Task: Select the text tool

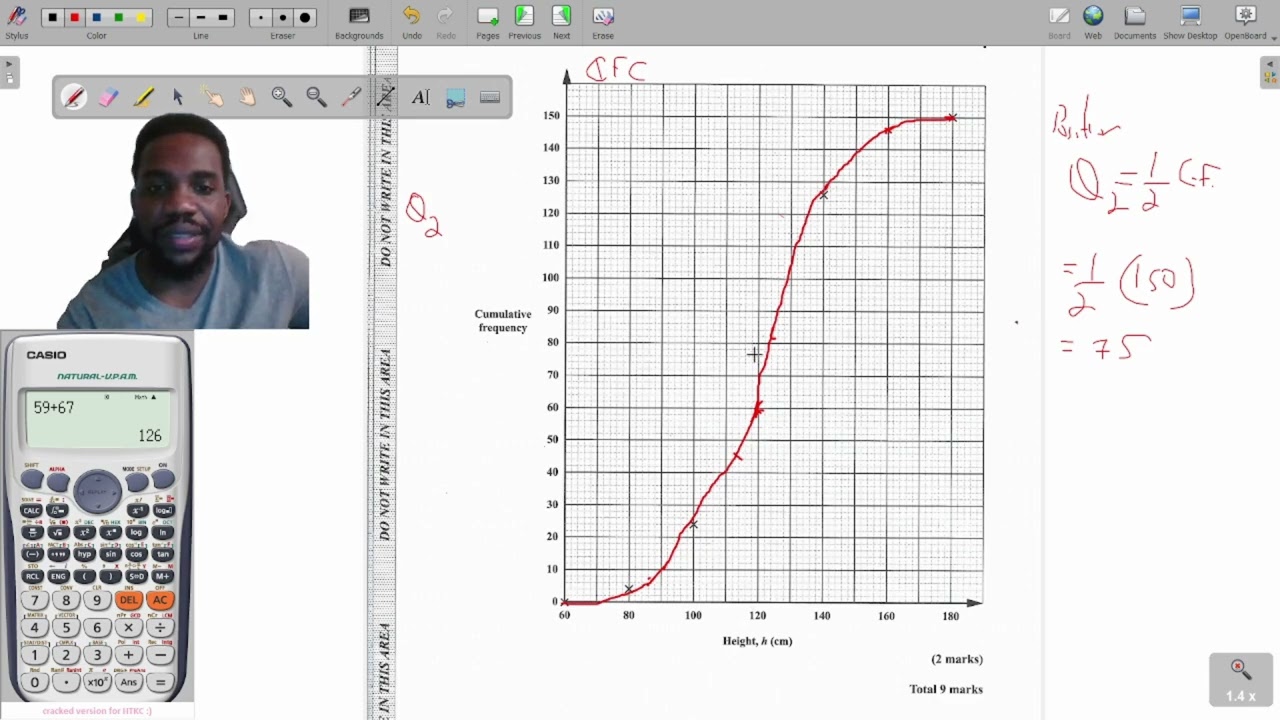Action: (x=420, y=97)
